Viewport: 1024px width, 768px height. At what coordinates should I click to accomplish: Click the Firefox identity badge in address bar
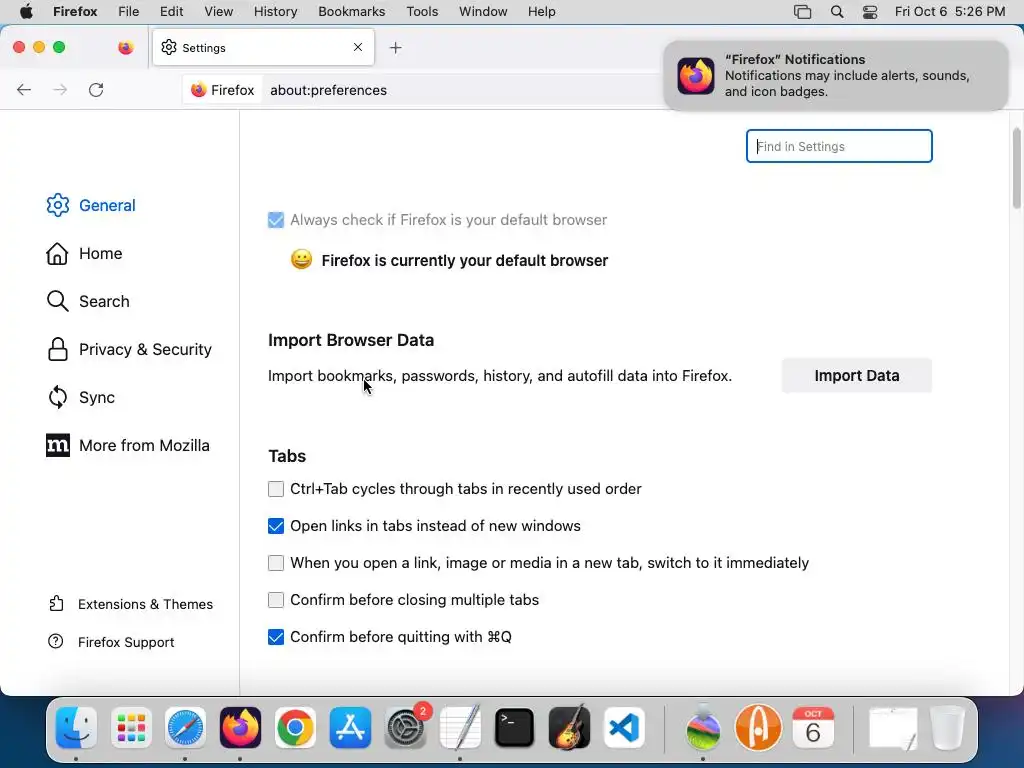[x=223, y=90]
